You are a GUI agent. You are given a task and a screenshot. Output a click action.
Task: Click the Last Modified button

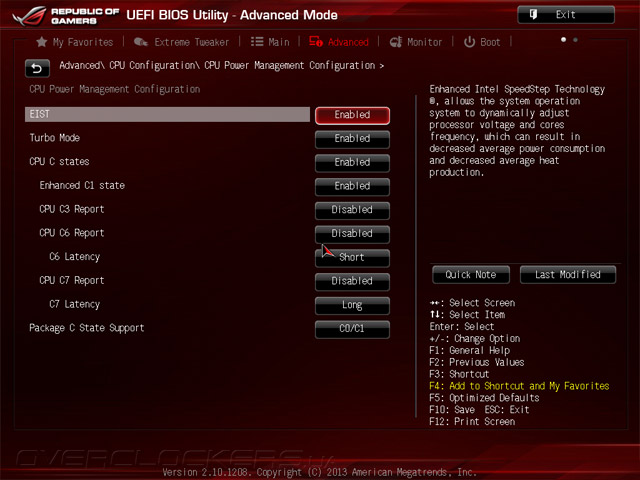(x=568, y=275)
